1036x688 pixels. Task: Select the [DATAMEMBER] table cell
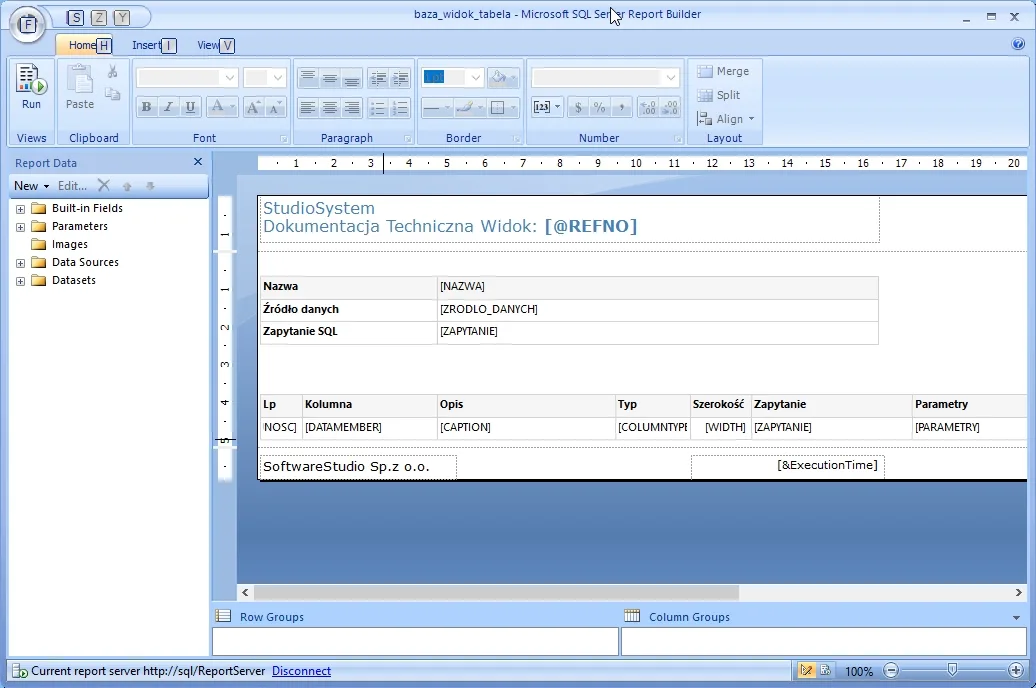[x=369, y=428]
